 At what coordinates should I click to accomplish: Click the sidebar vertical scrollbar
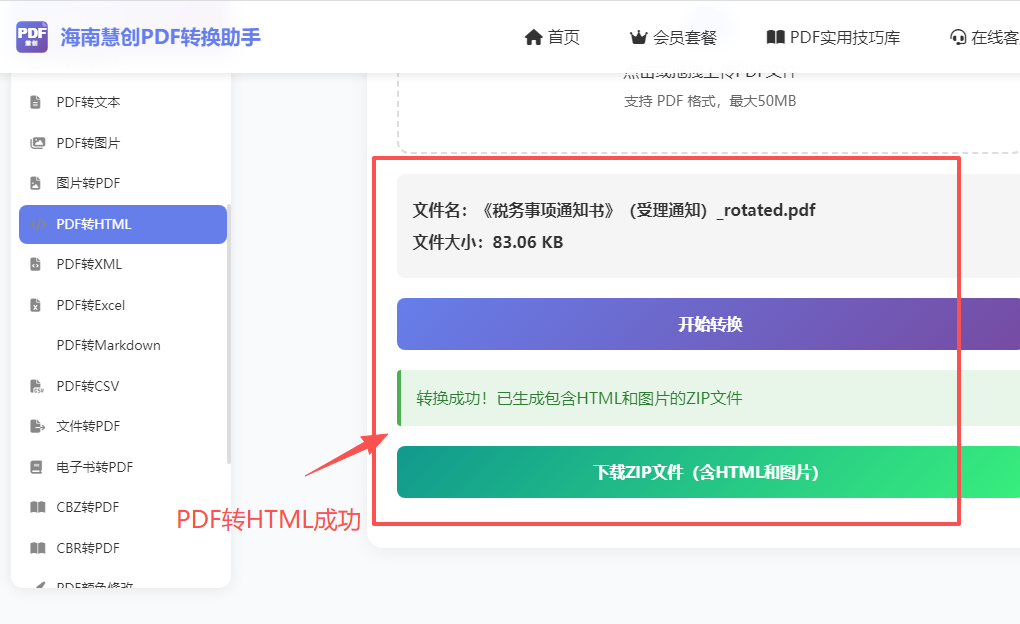(228, 334)
